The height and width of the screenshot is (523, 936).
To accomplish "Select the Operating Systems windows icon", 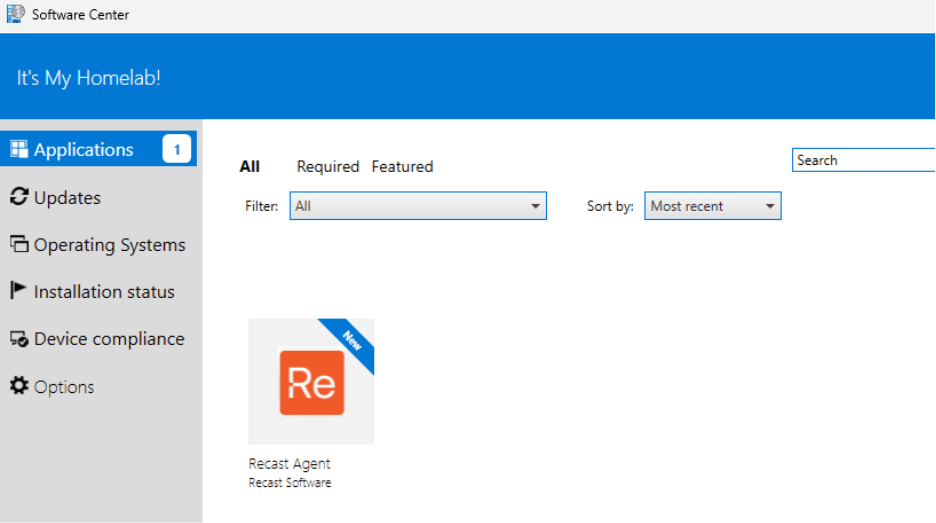I will 18,244.
